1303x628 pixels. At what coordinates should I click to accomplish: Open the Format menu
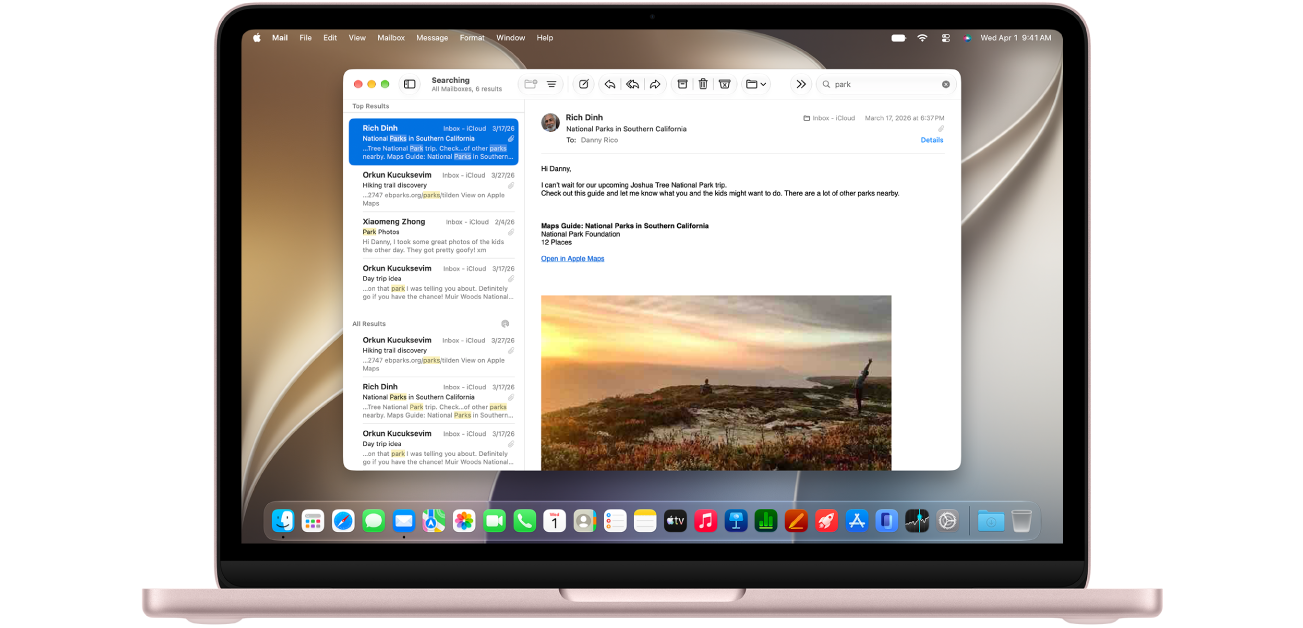click(x=472, y=38)
